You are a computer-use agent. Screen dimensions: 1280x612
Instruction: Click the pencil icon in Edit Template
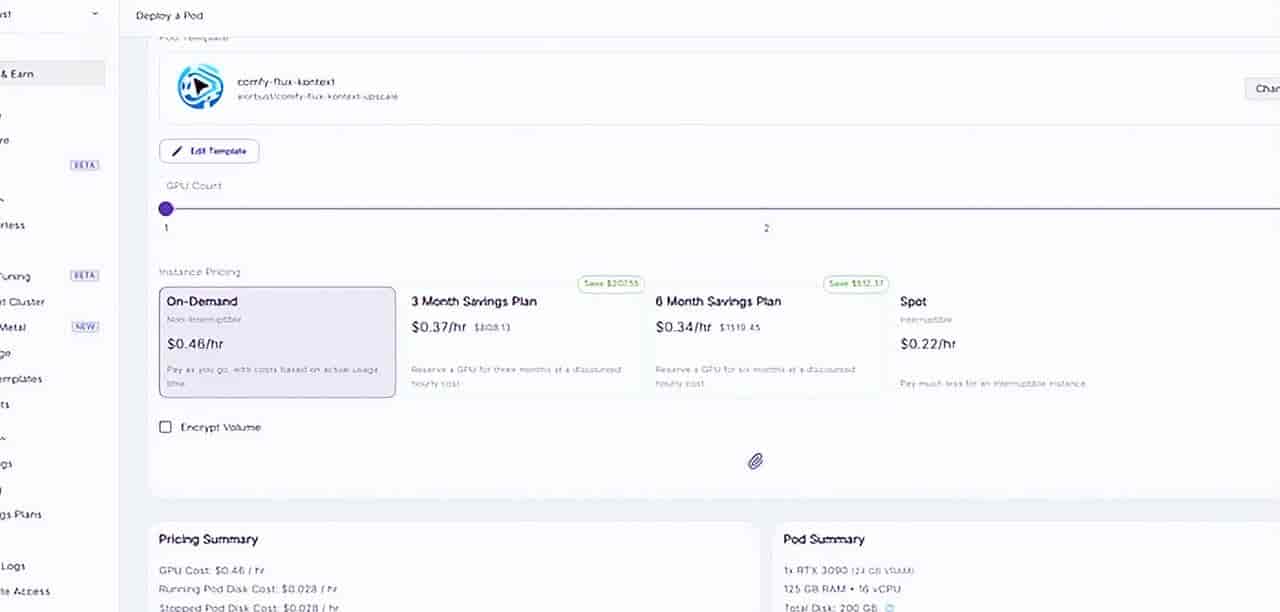pyautogui.click(x=177, y=151)
